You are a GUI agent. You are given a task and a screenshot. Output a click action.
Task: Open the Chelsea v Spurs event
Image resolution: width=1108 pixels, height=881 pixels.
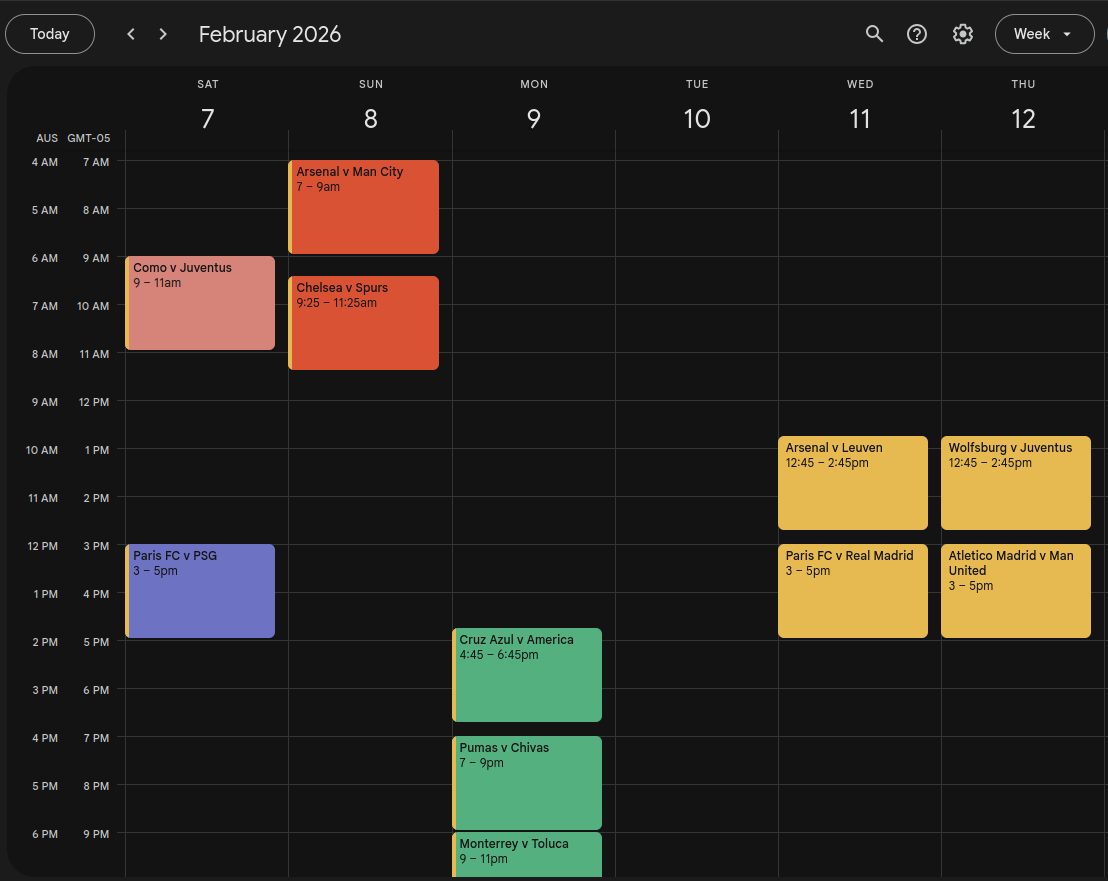(x=363, y=320)
